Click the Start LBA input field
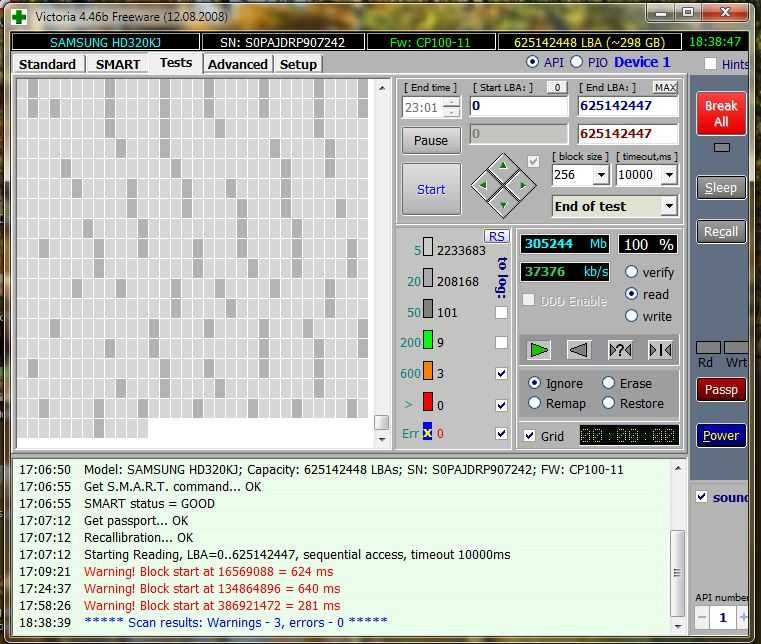This screenshot has height=644, width=761. [517, 106]
